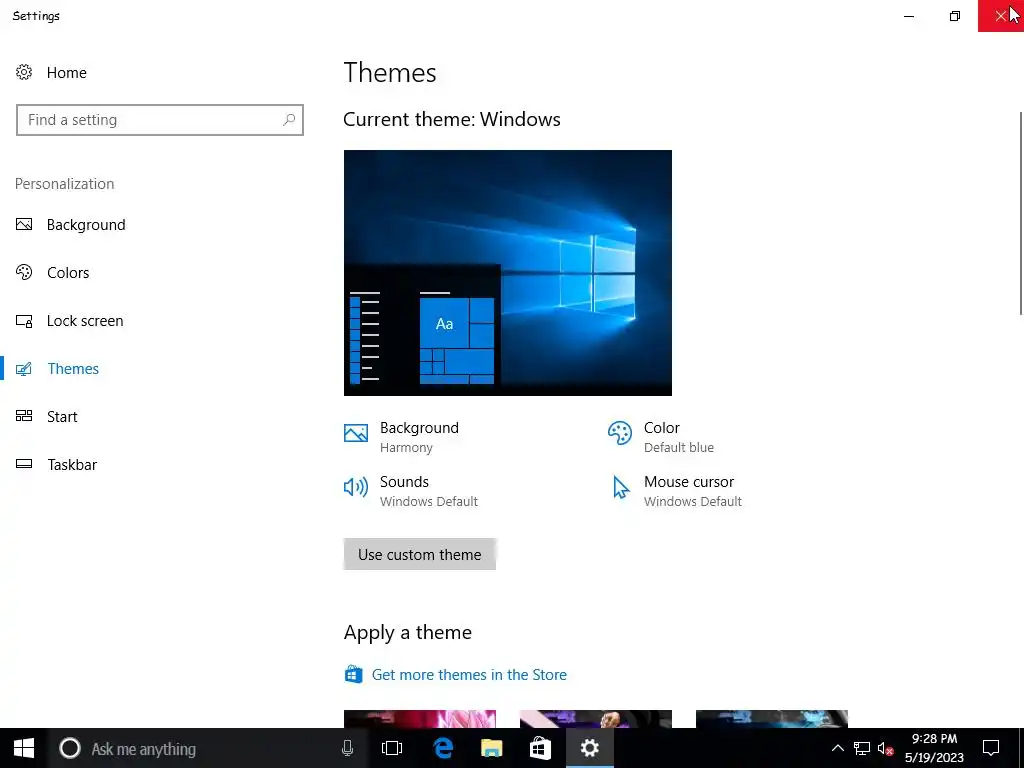Show hidden system tray icons
This screenshot has height=768, width=1024.
837,748
